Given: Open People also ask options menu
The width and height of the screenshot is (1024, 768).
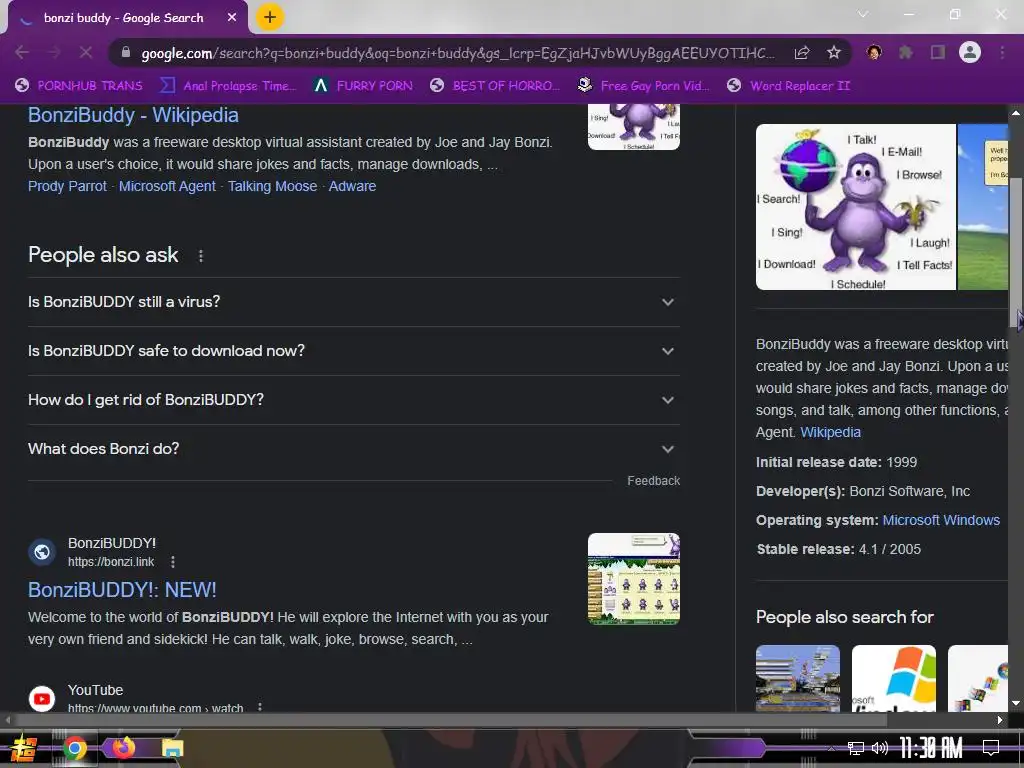Looking at the screenshot, I should (x=201, y=256).
